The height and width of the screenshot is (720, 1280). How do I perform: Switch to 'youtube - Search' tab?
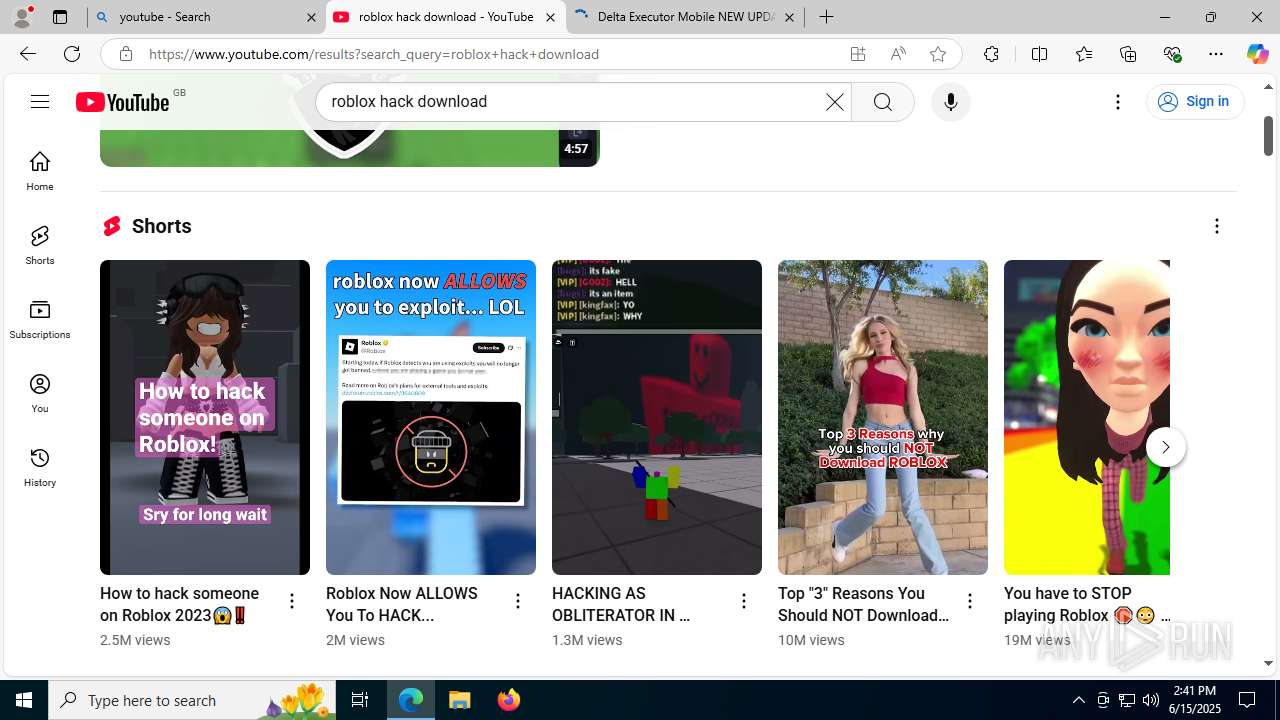[x=206, y=17]
